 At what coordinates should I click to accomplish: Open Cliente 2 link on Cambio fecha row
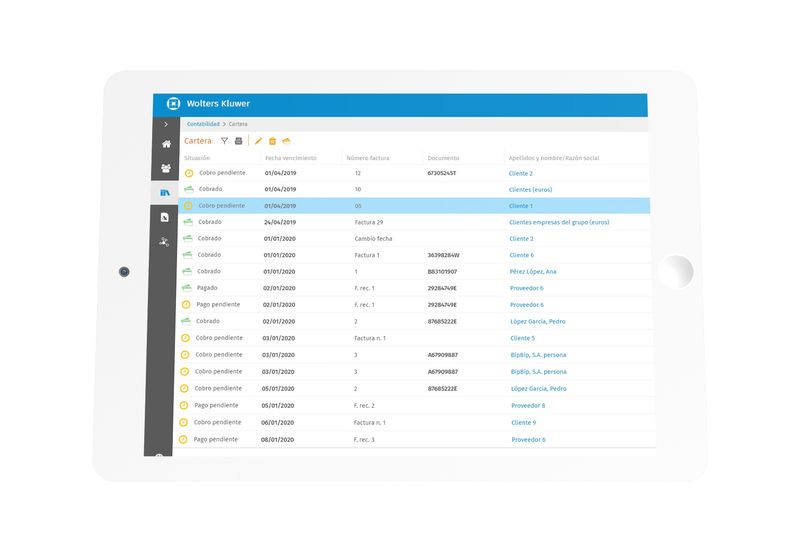tap(521, 239)
